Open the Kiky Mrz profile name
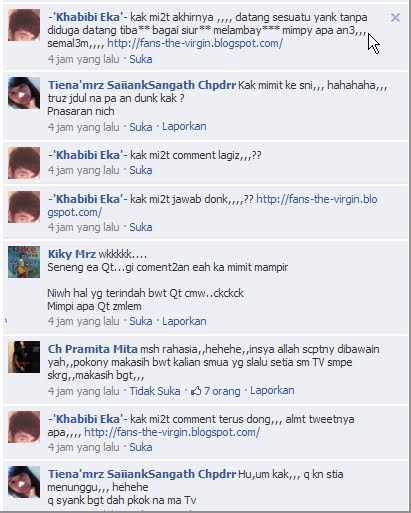This screenshot has height=513, width=411. tap(72, 254)
